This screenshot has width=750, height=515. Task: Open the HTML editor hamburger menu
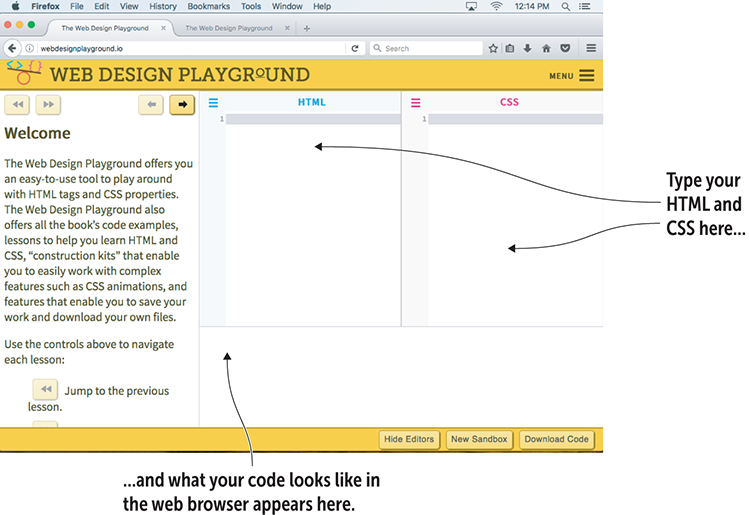pyautogui.click(x=213, y=103)
